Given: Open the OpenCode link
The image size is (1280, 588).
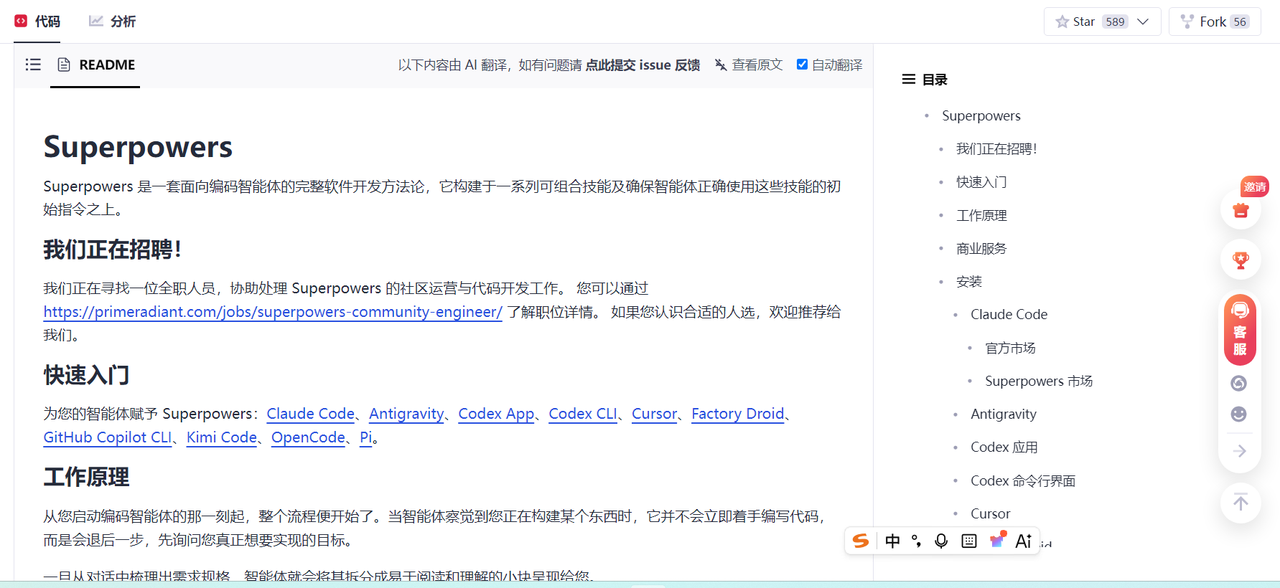Looking at the screenshot, I should point(308,437).
